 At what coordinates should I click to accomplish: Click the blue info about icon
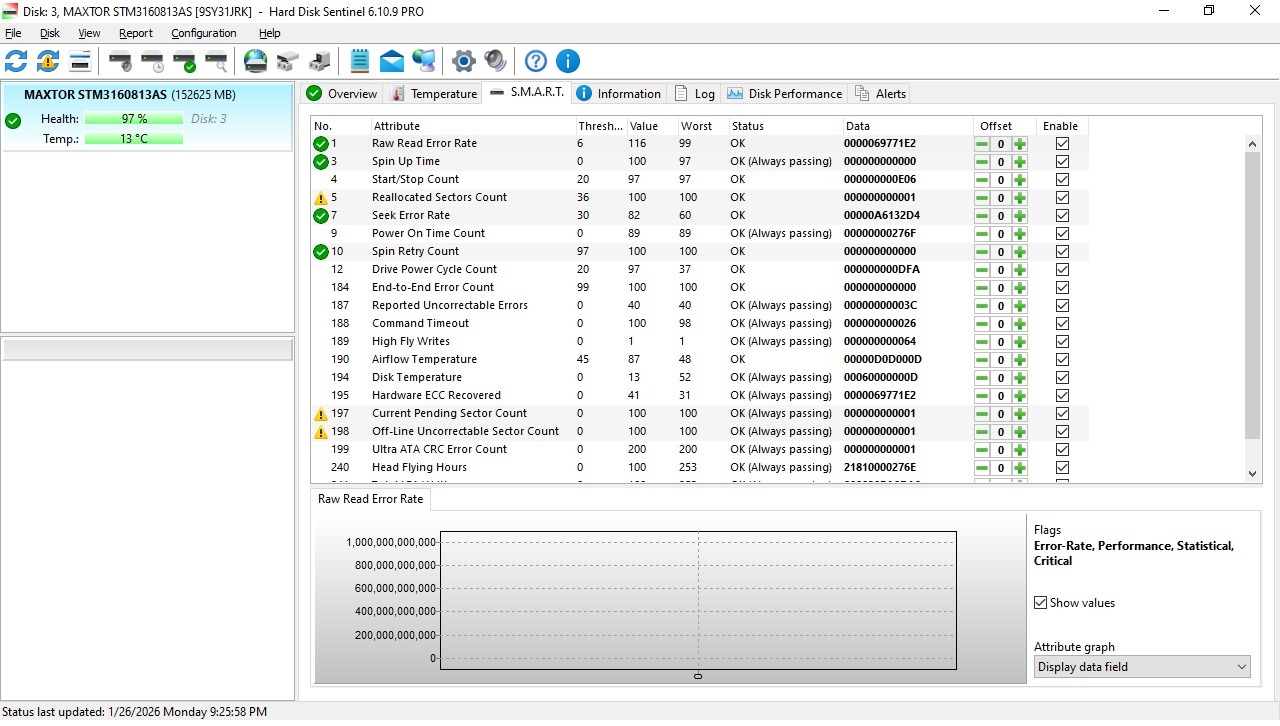pos(567,62)
